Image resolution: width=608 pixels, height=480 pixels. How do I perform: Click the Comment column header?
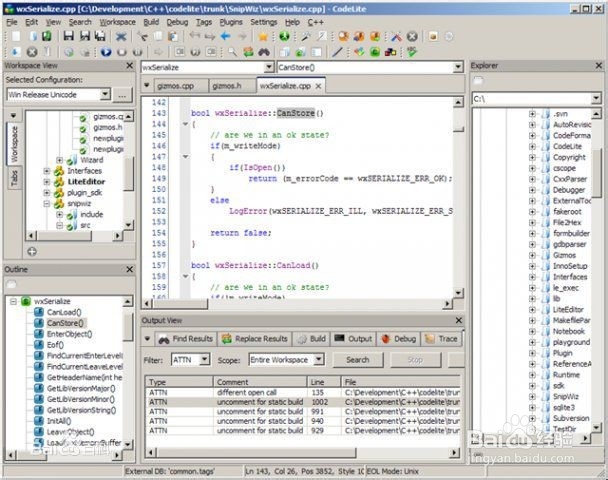click(x=260, y=382)
